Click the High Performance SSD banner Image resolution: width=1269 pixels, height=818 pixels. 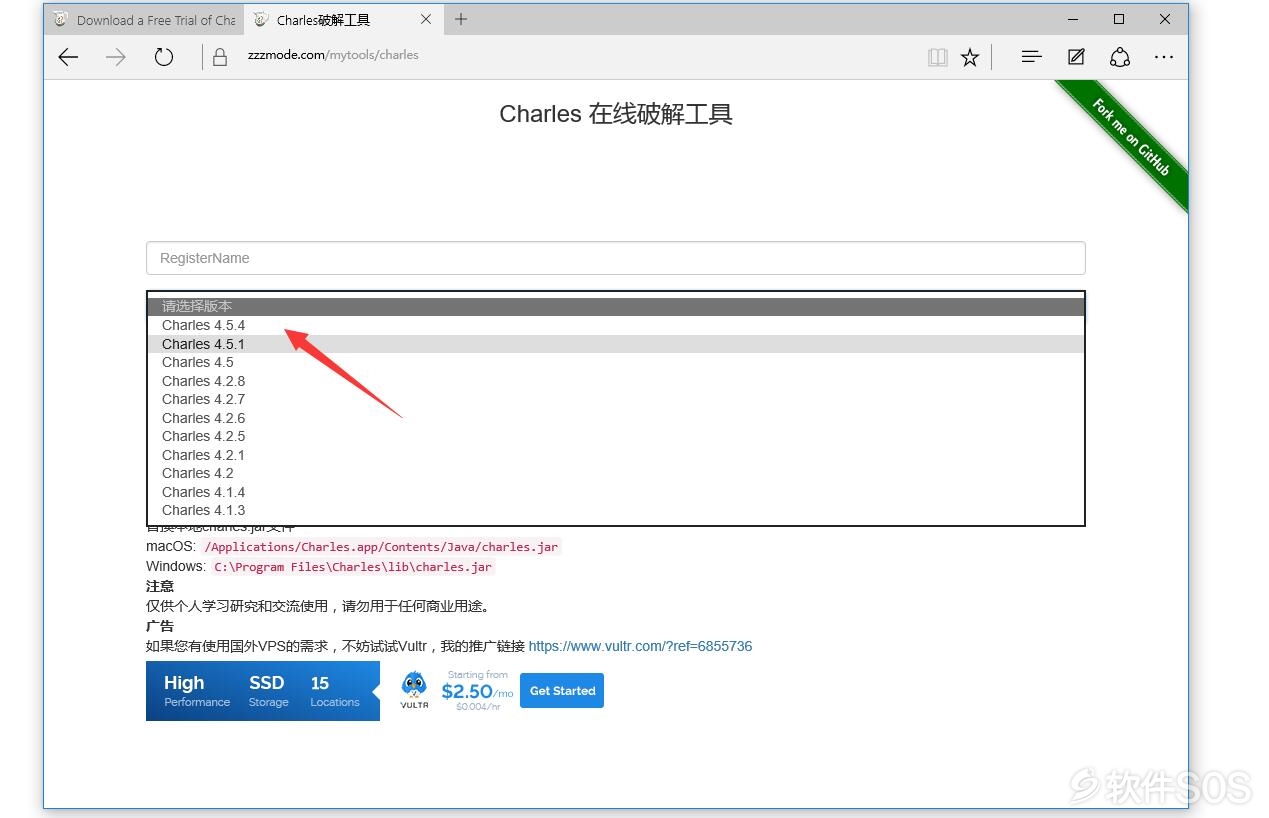pos(263,691)
